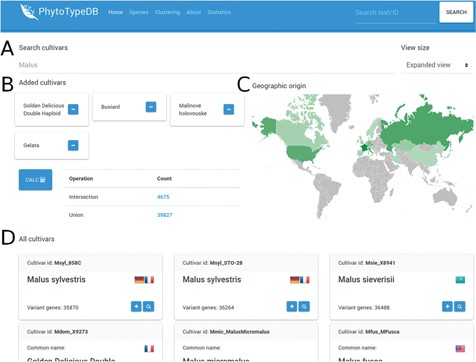Remove Golden Delicious Double Haploid cultivar

pos(73,109)
